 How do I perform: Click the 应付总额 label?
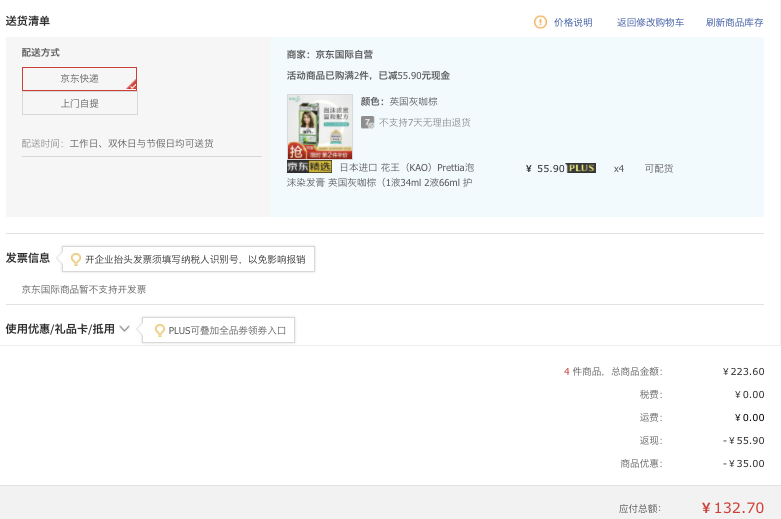640,509
